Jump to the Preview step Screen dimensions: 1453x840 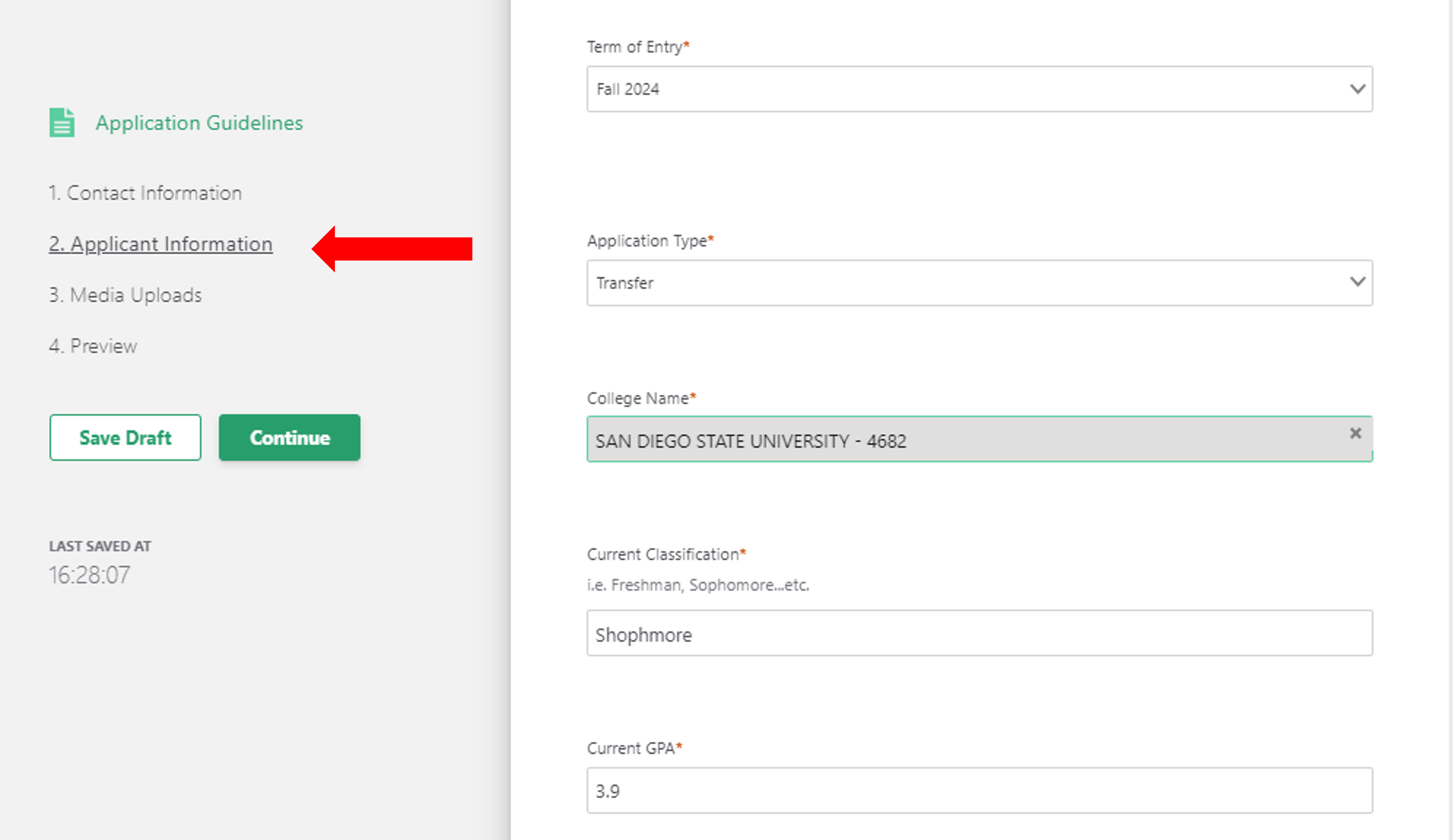click(94, 346)
